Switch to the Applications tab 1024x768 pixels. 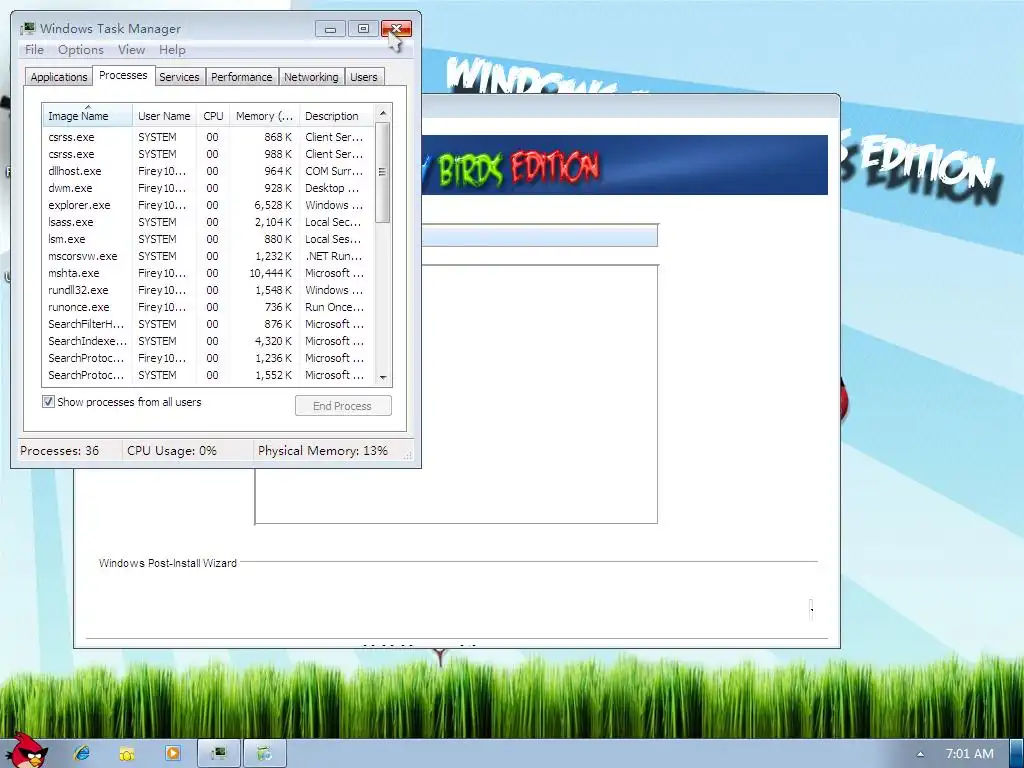point(59,77)
